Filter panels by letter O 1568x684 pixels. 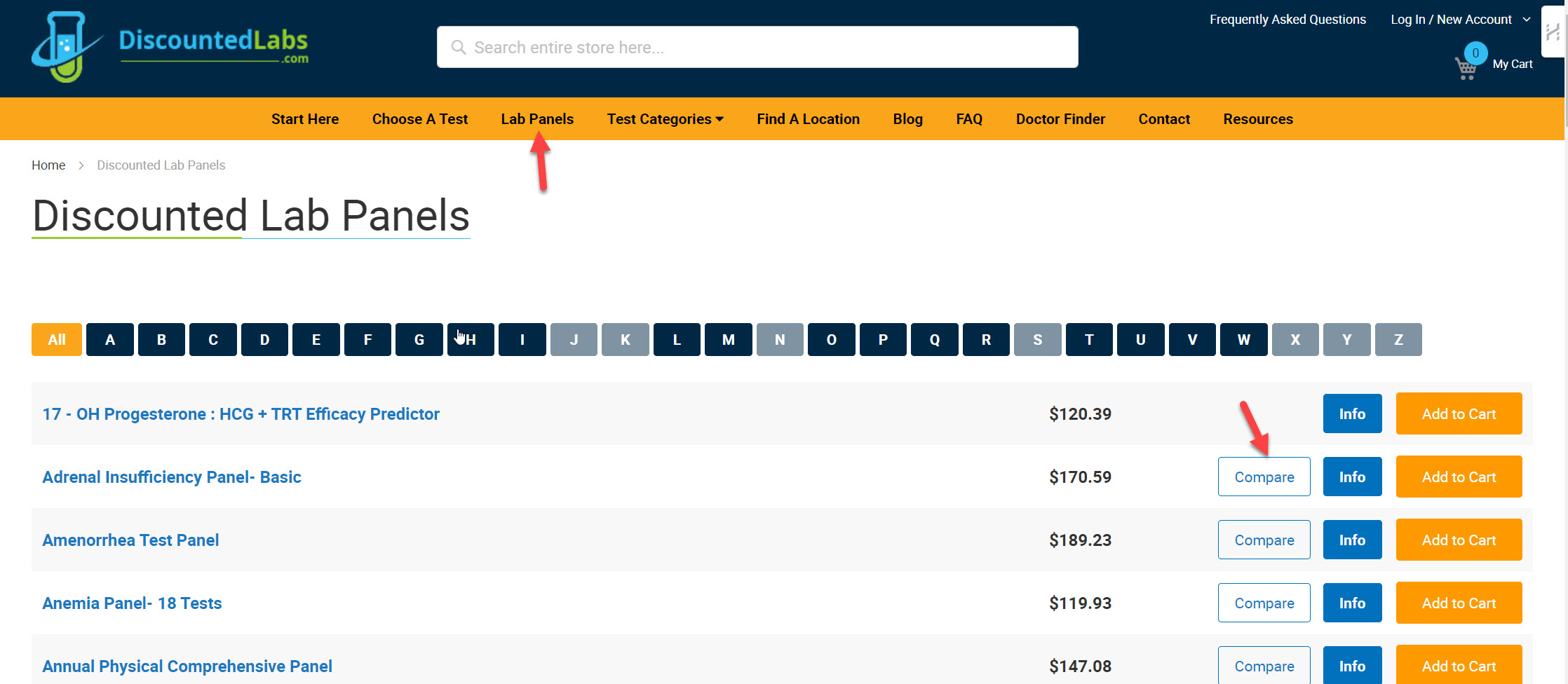[x=832, y=339]
